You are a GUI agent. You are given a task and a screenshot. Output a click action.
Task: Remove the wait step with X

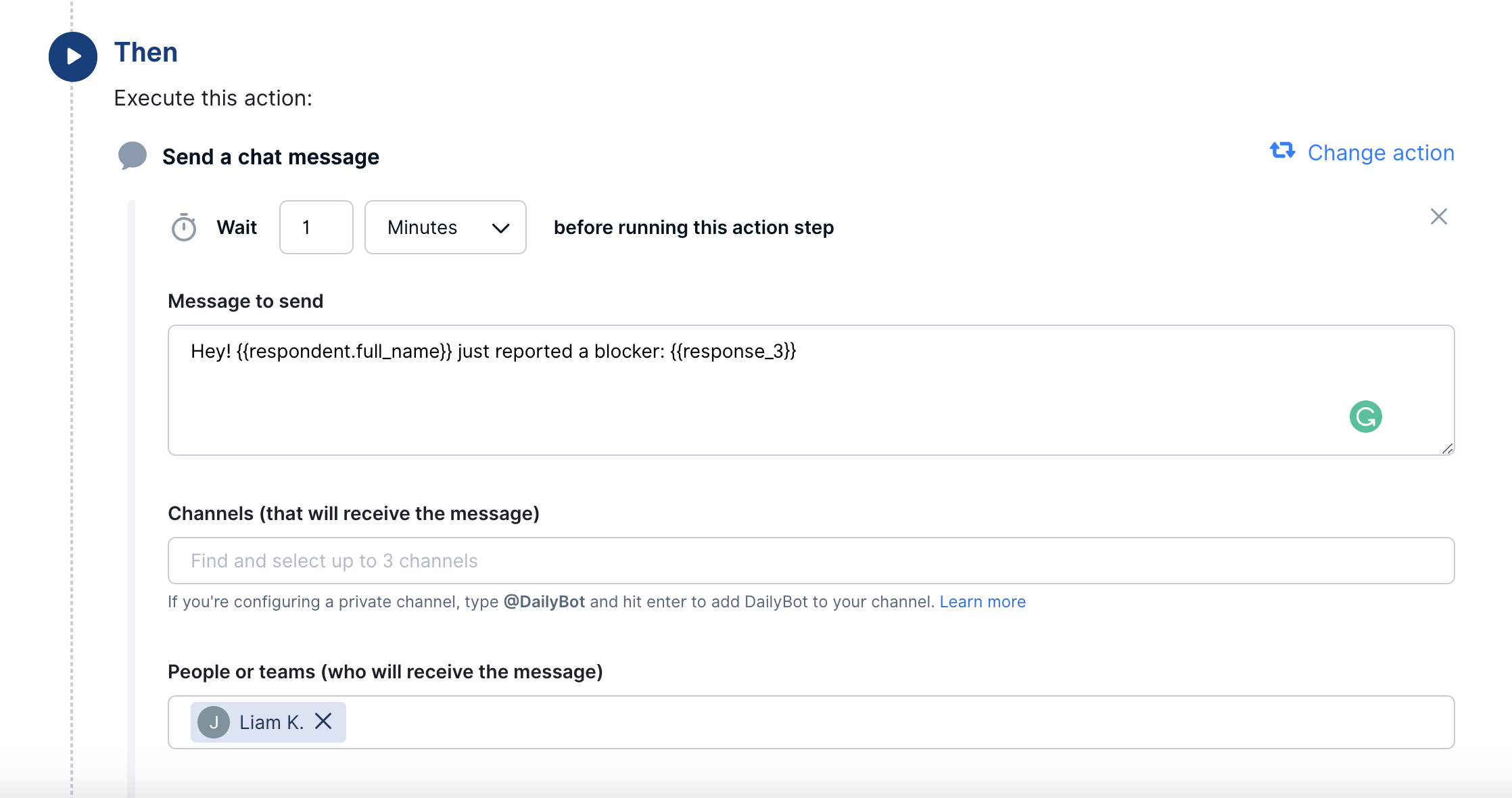pyautogui.click(x=1439, y=216)
